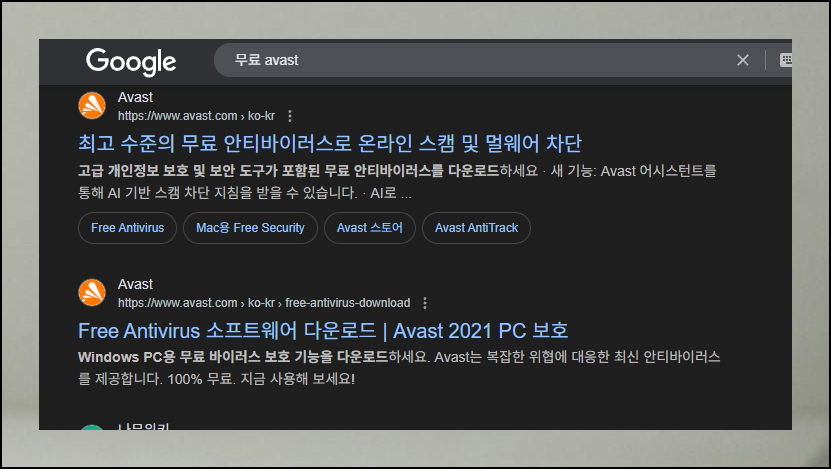Clear the search query with X
Image resolution: width=831 pixels, height=469 pixels.
pos(742,60)
